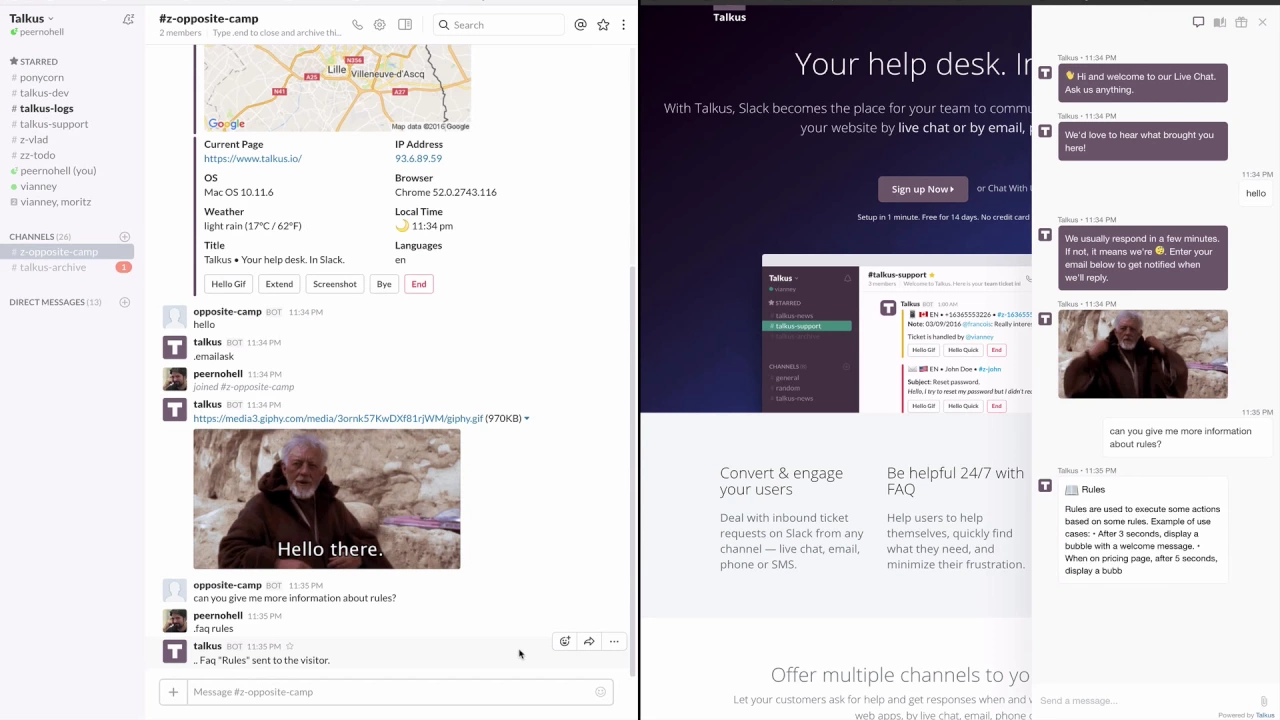Image resolution: width=1280 pixels, height=720 pixels.
Task: Click the #z-opposite-camp channel title
Action: pos(208,18)
